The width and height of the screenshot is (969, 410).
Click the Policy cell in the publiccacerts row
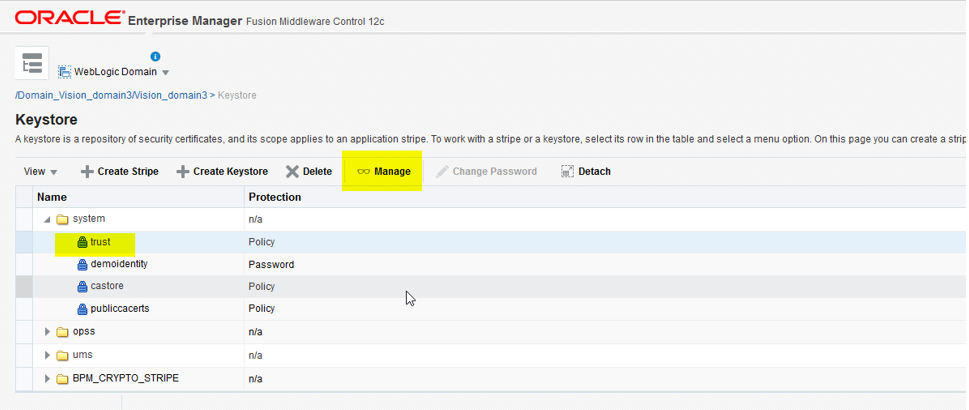[261, 309]
